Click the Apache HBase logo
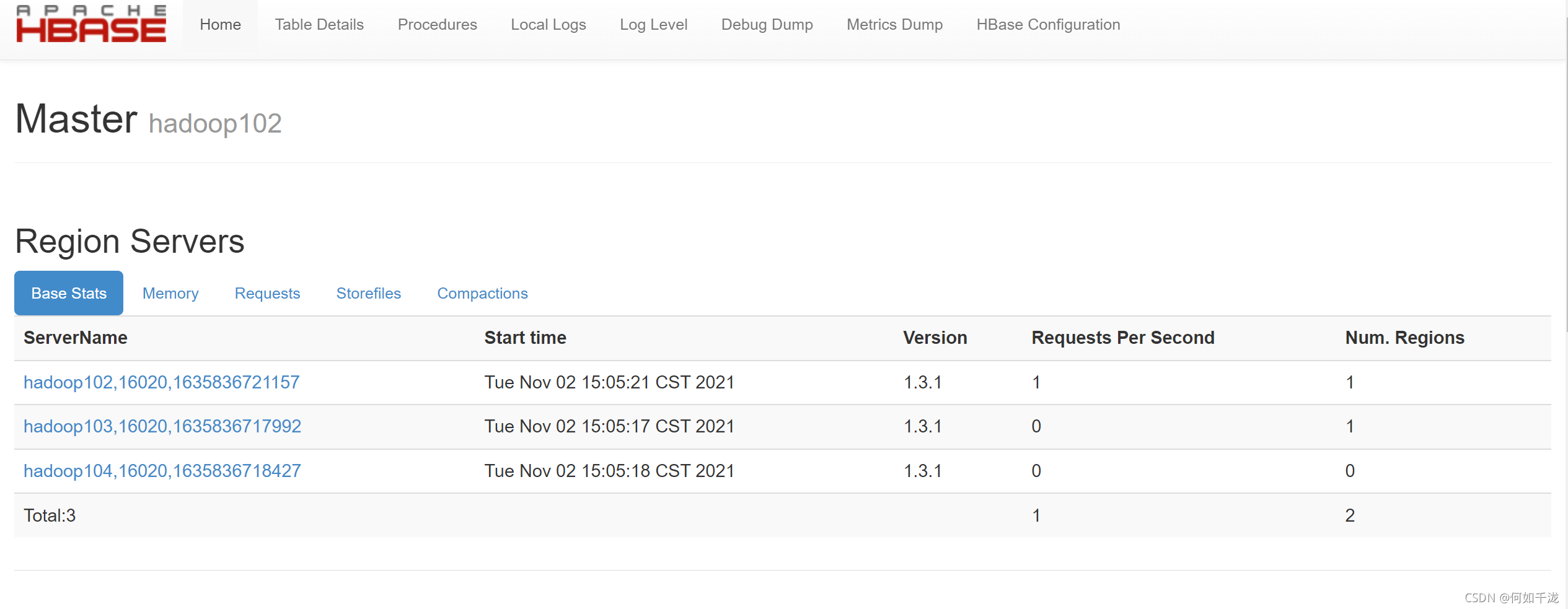1568x609 pixels. (91, 24)
